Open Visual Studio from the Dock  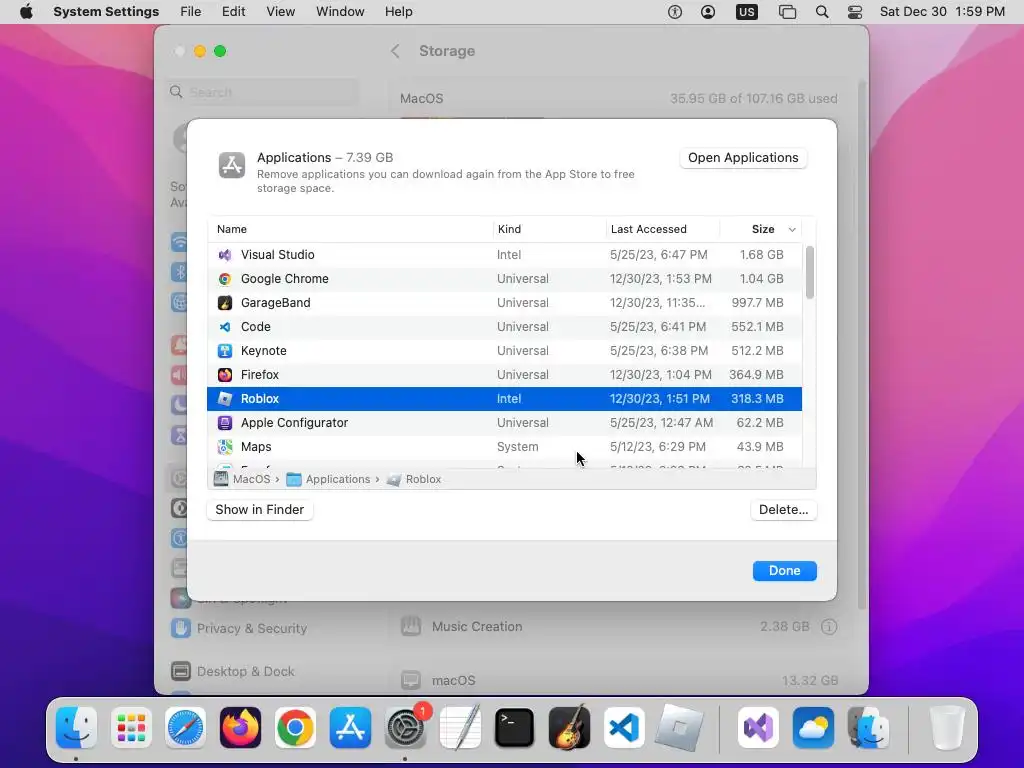(x=758, y=727)
